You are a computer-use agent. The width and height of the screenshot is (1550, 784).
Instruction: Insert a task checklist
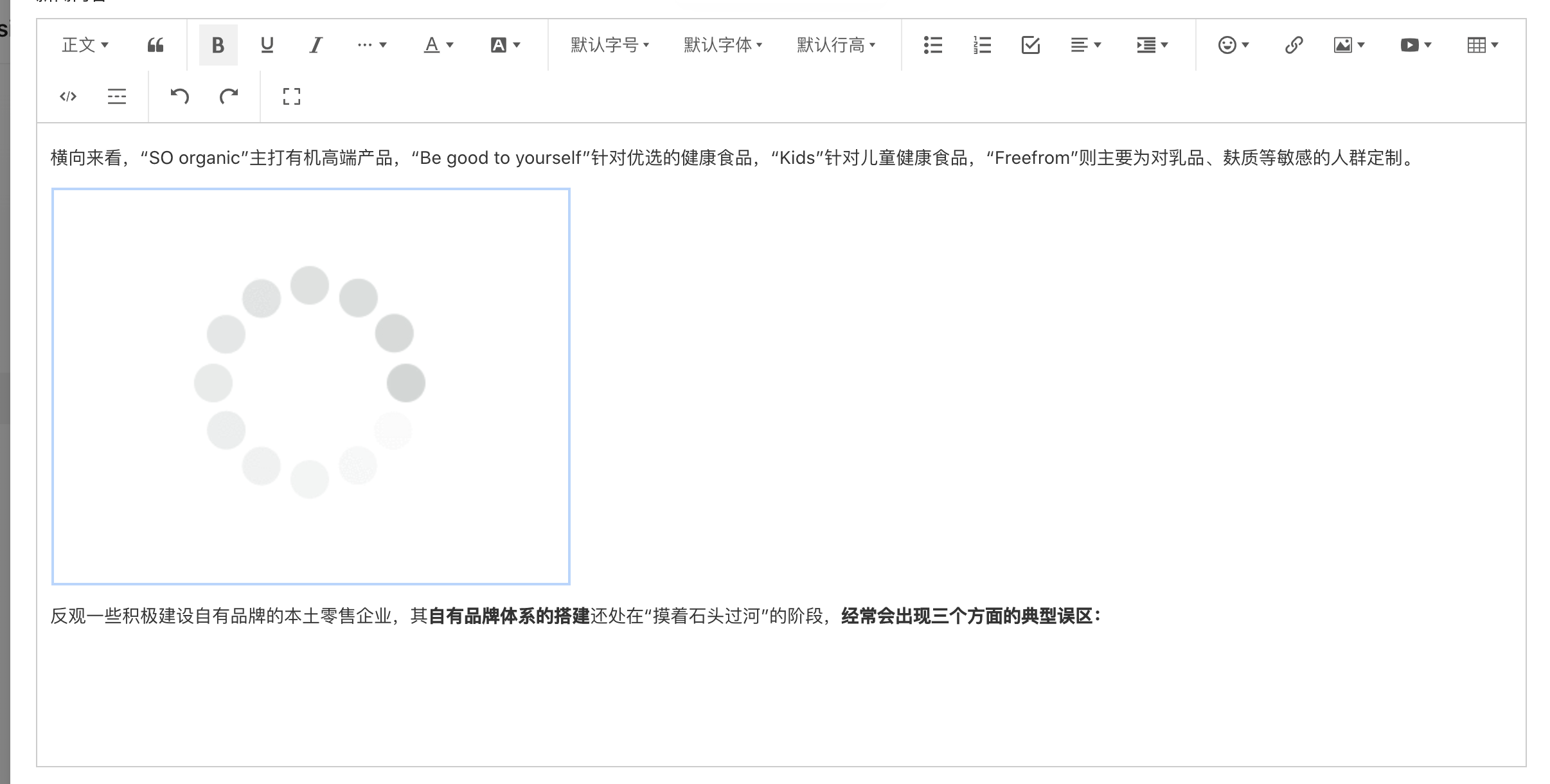point(1031,45)
